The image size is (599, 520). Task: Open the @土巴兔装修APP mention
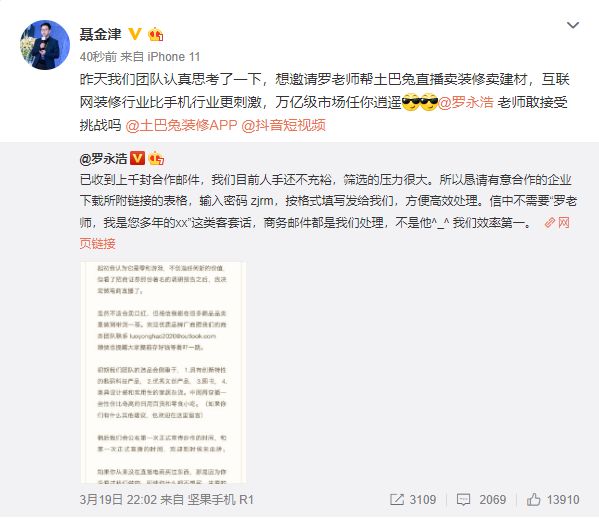[181, 125]
